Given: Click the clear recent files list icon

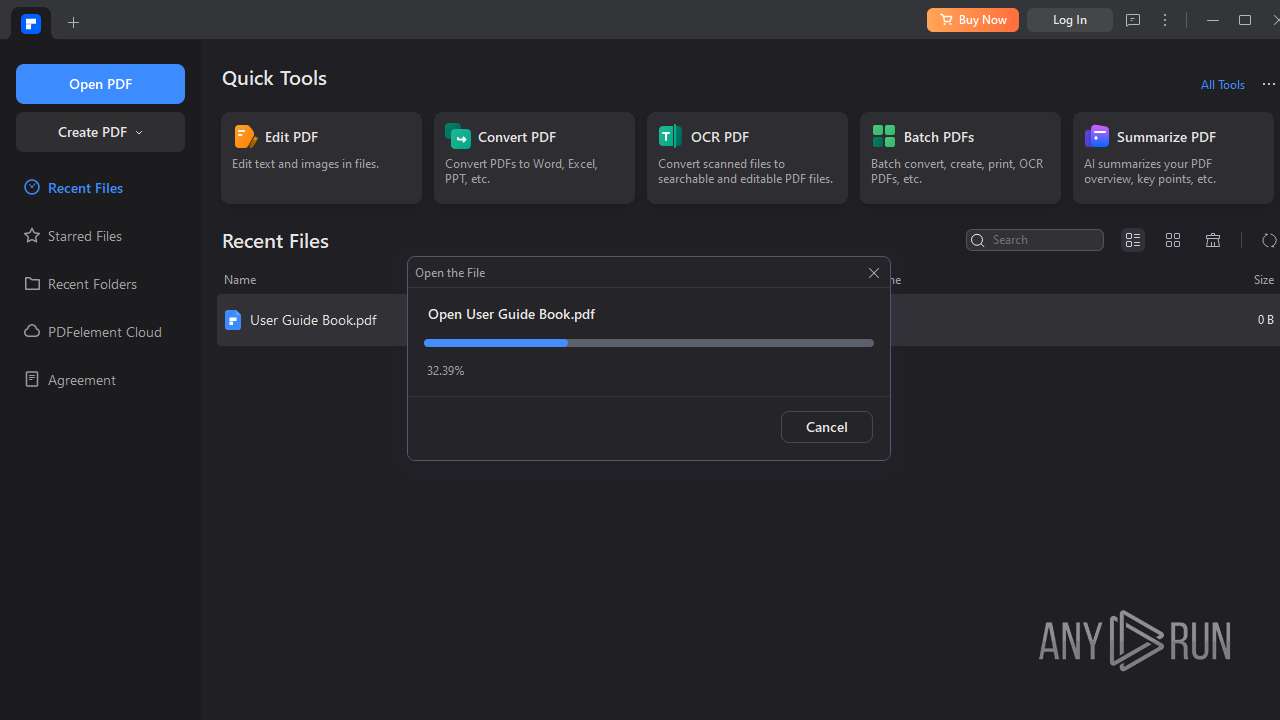Looking at the screenshot, I should (x=1213, y=240).
